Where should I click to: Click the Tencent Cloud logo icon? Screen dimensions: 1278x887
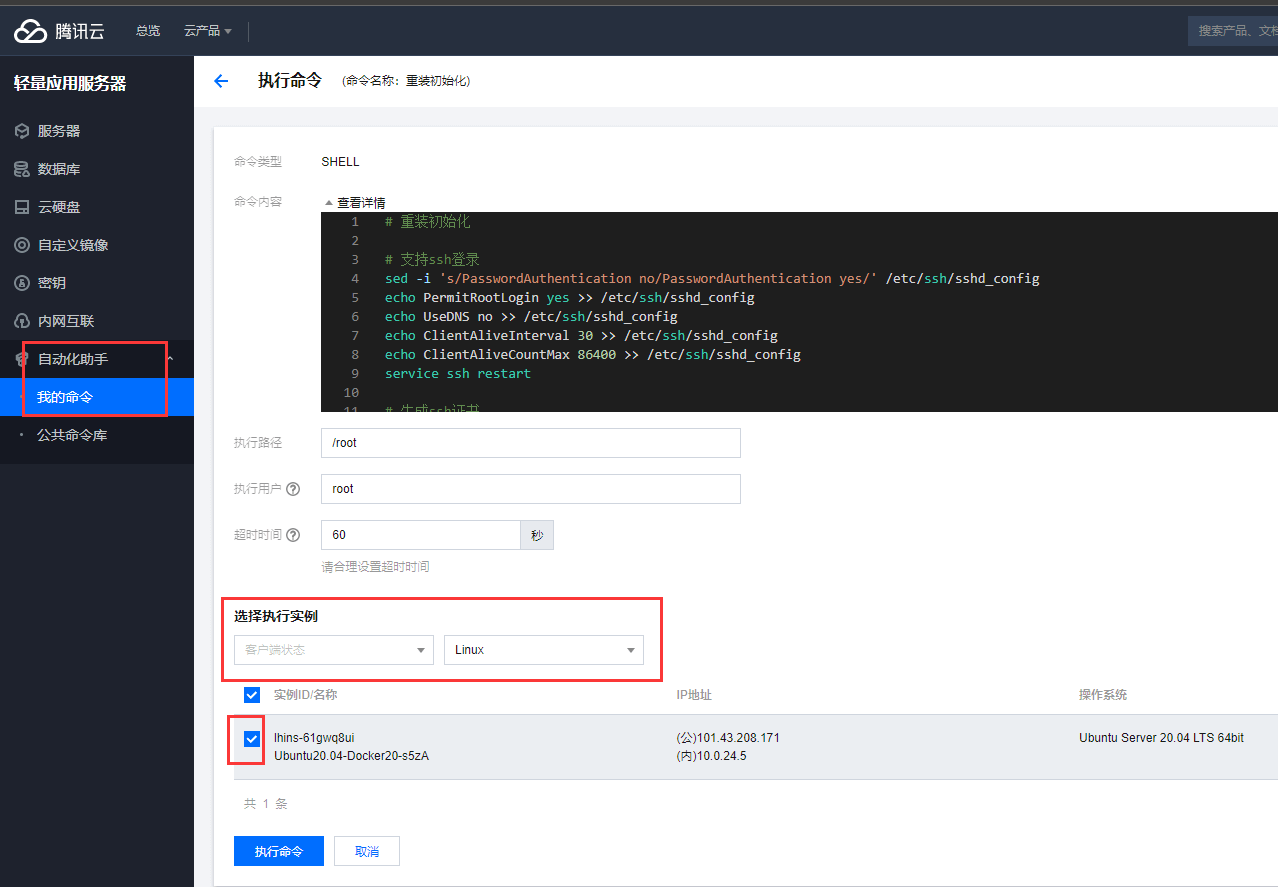30,31
